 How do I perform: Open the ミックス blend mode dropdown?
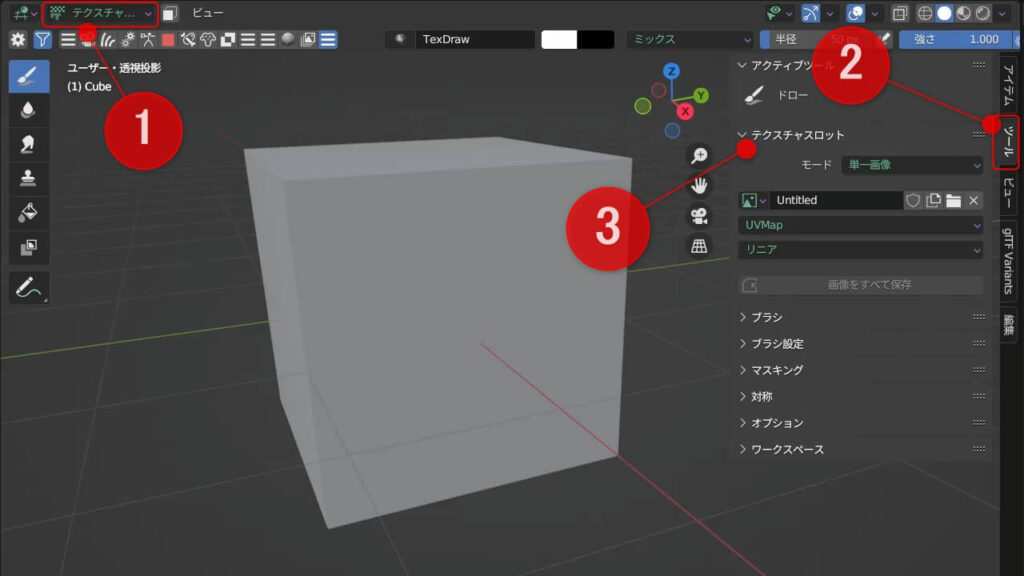tap(690, 39)
